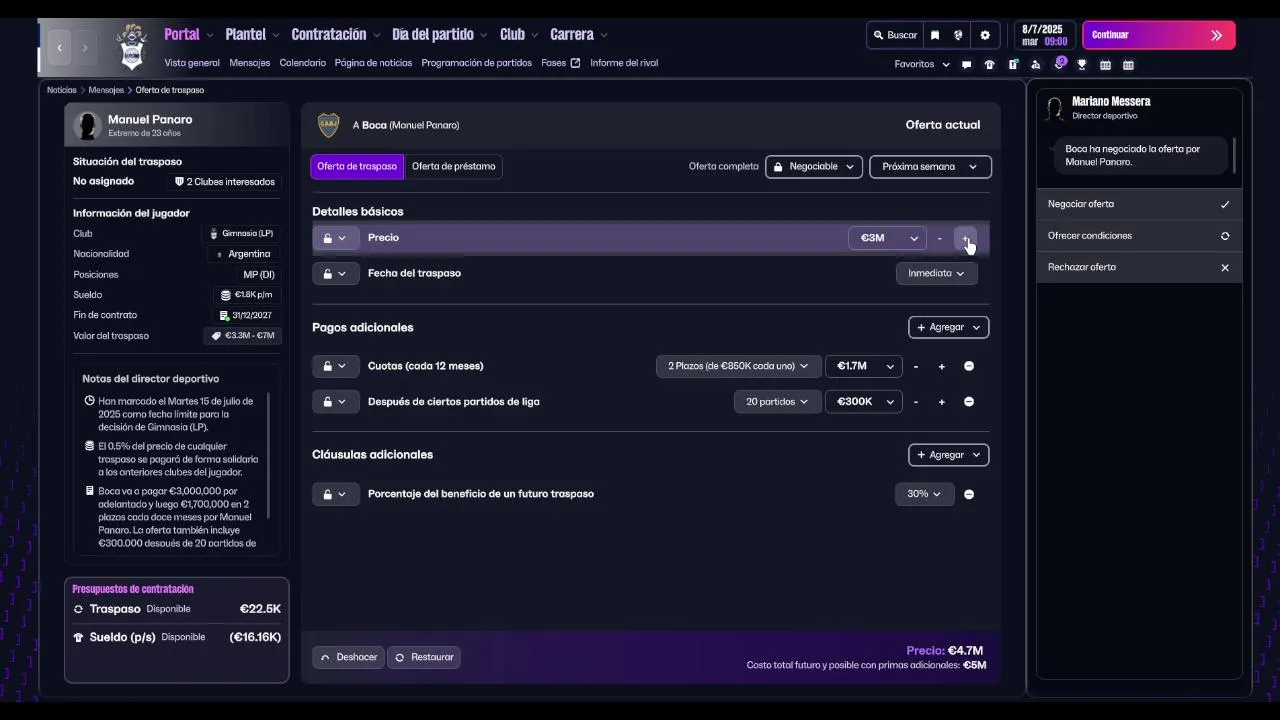Go forward with the right arrow
1280x720 pixels.
click(85, 47)
